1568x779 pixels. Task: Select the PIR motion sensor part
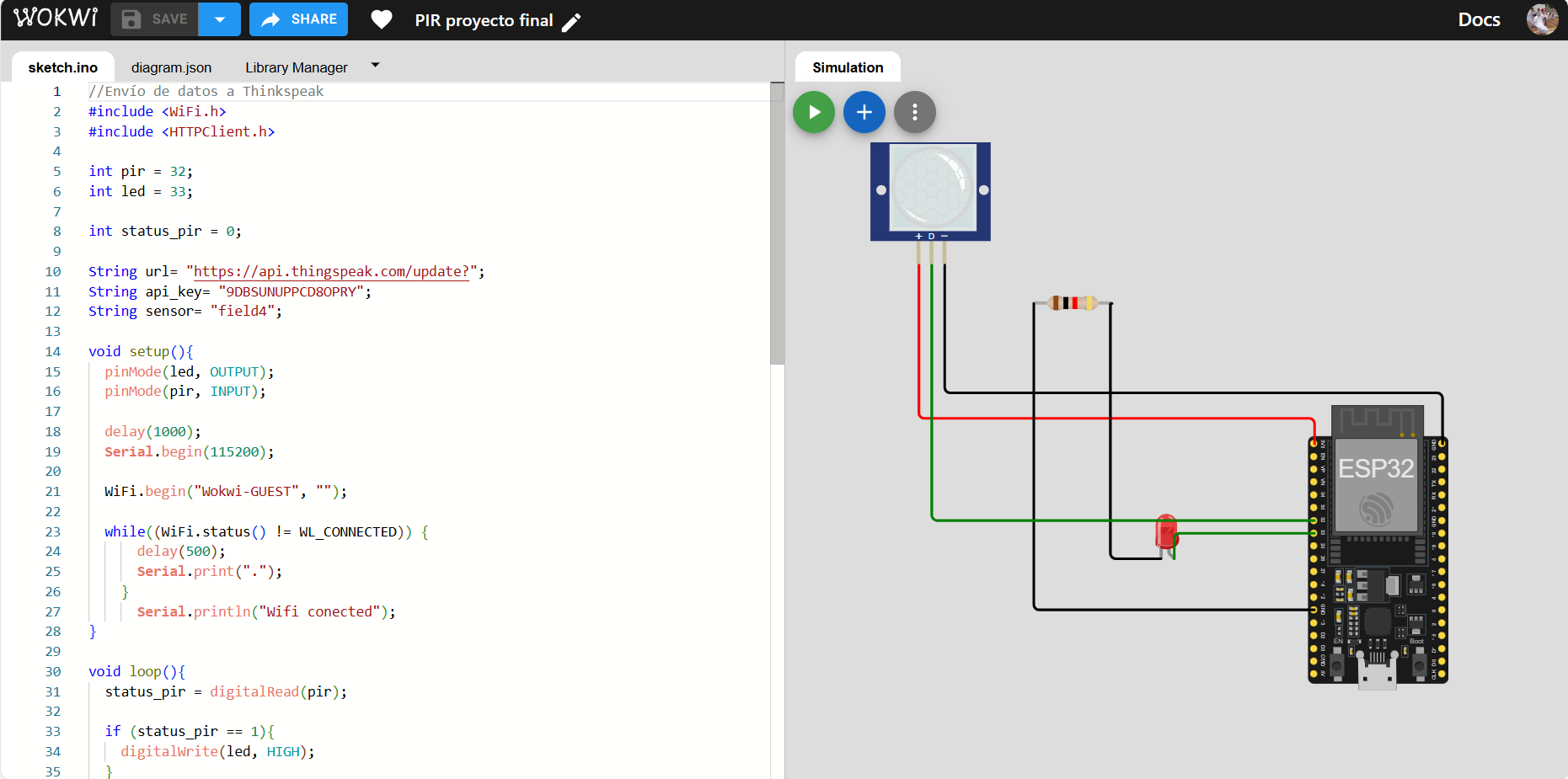930,191
